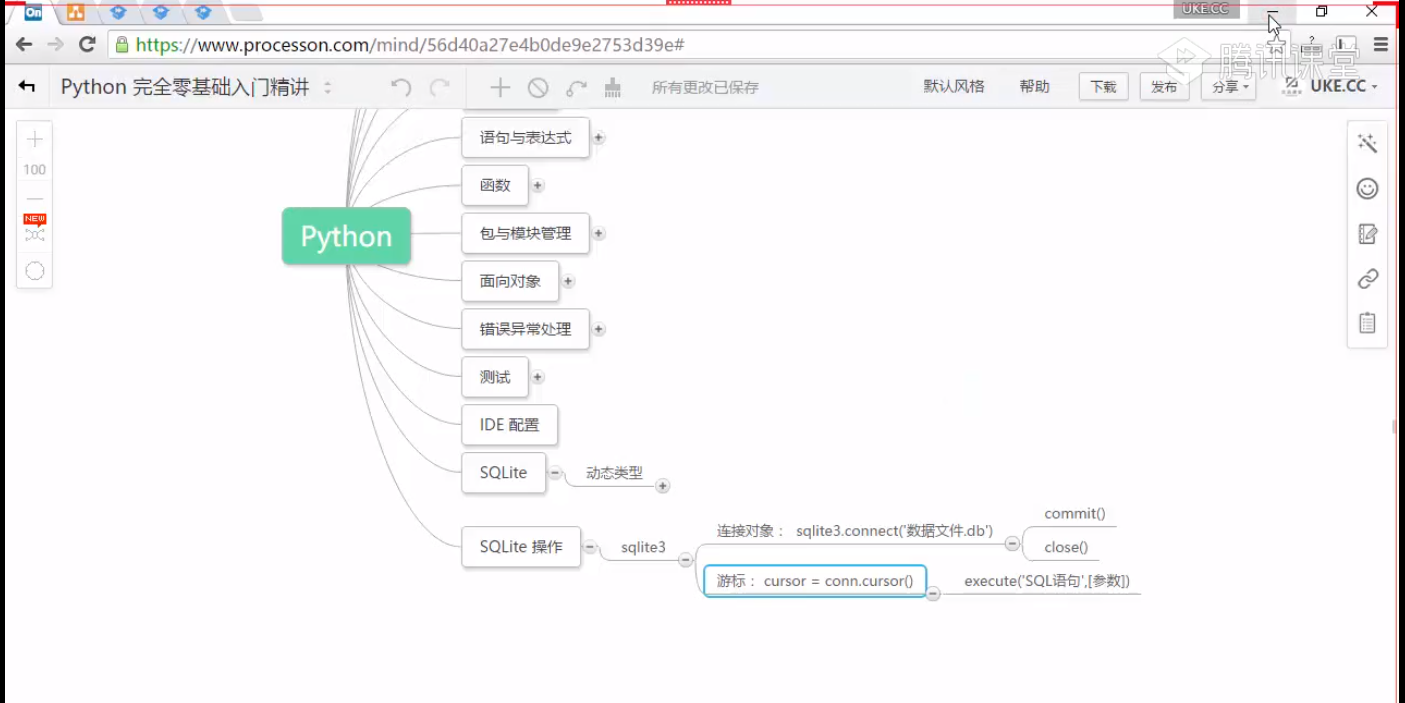Select the sqlite3 subtopic
The image size is (1405, 703).
(x=643, y=547)
